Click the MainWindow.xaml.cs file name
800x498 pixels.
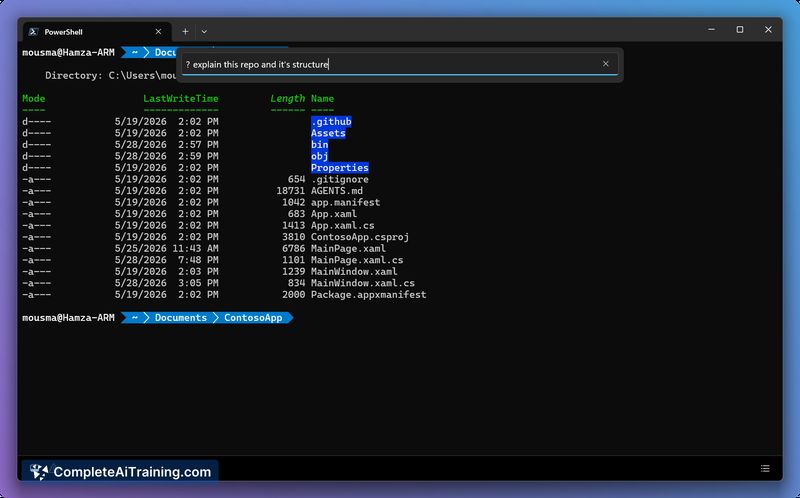(x=363, y=283)
